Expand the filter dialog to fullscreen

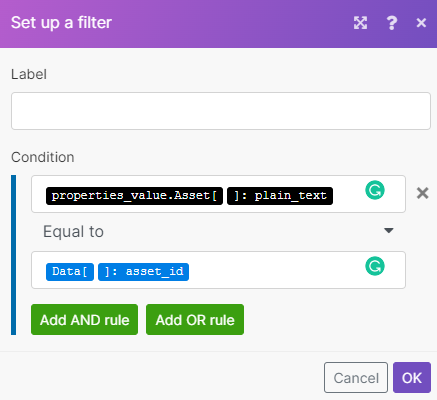click(360, 23)
